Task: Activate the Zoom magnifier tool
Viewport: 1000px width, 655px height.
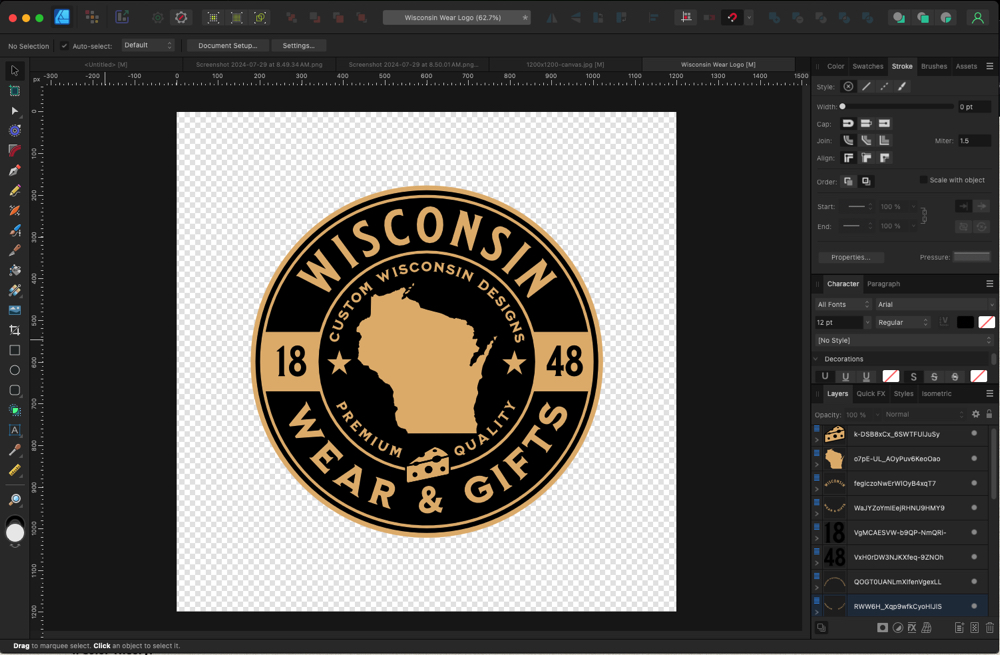Action: [x=15, y=499]
